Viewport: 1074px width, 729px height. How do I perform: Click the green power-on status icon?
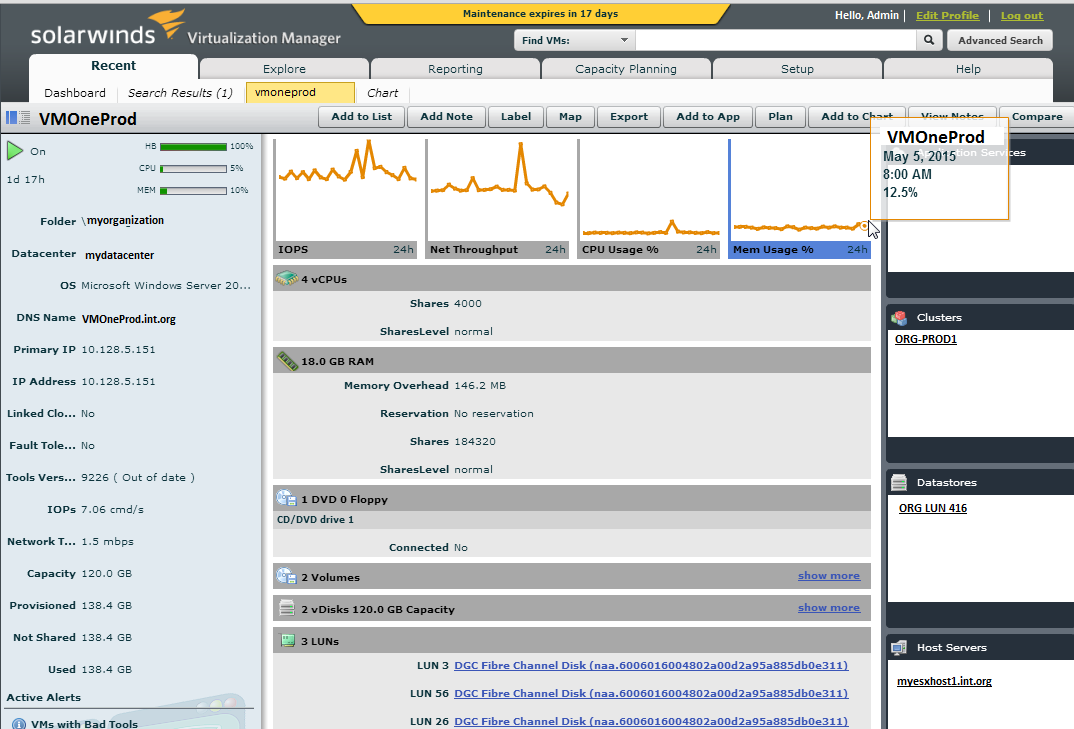15,151
